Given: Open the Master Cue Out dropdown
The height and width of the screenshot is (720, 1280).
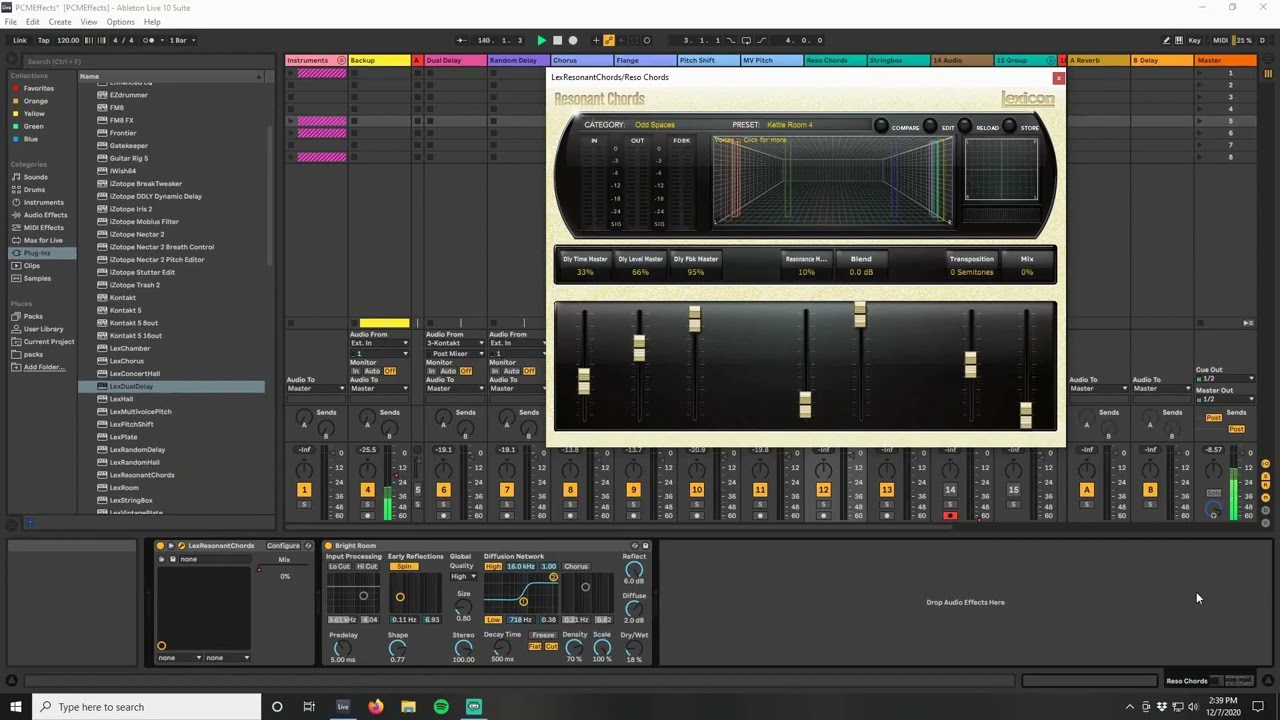Looking at the screenshot, I should point(1227,379).
